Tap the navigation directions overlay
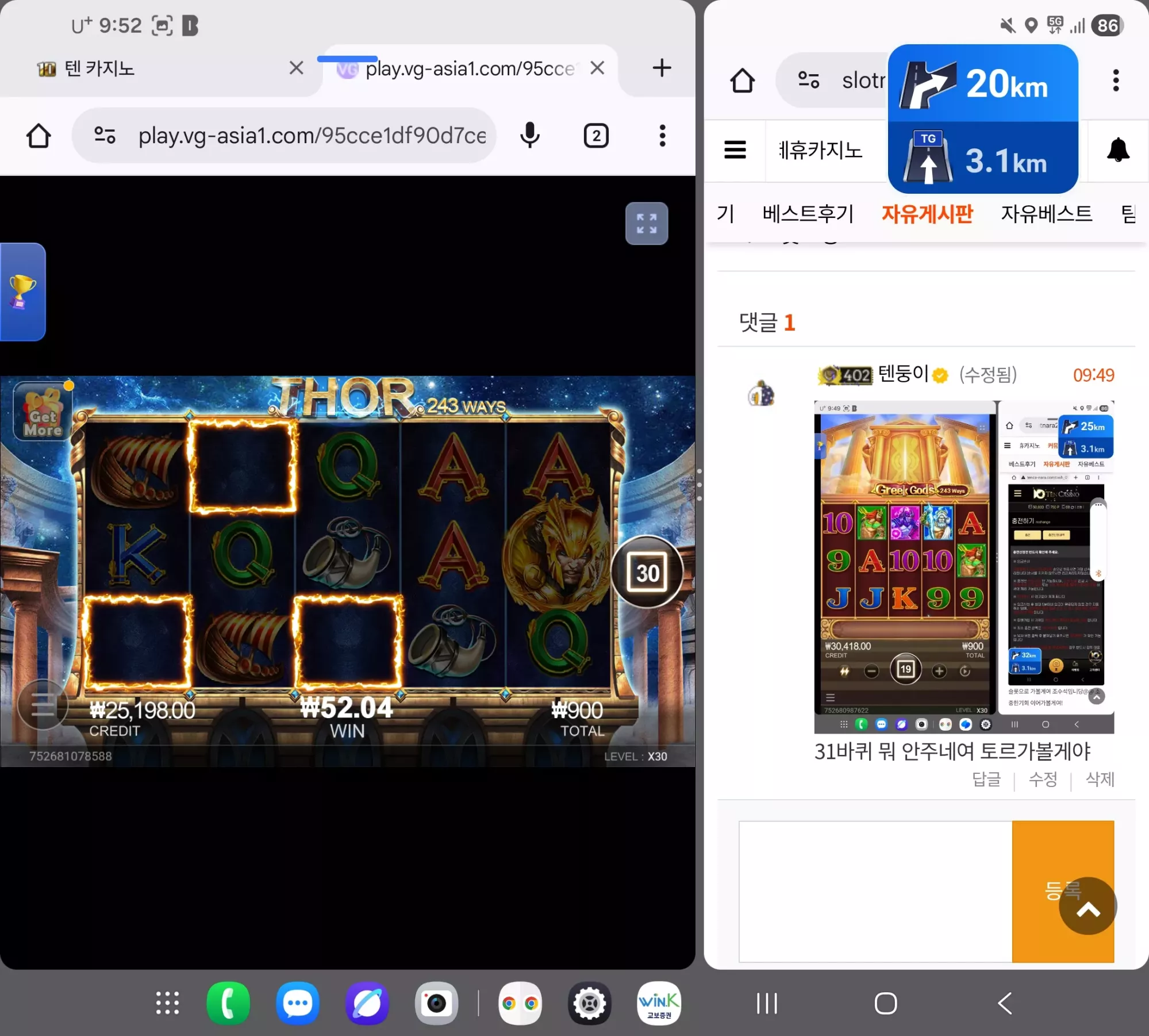 pyautogui.click(x=983, y=119)
